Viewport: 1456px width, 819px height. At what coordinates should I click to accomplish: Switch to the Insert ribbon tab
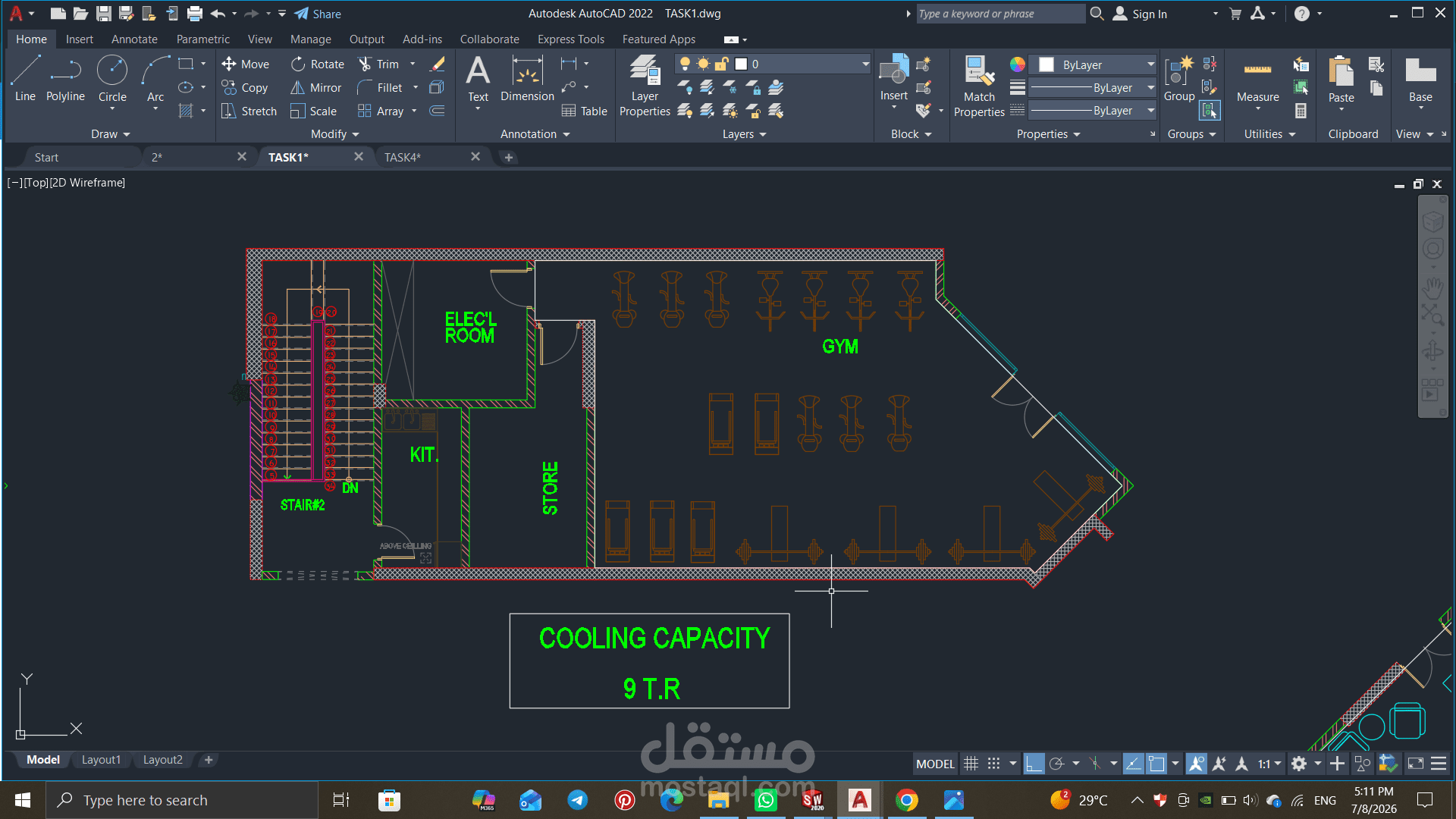tap(80, 39)
